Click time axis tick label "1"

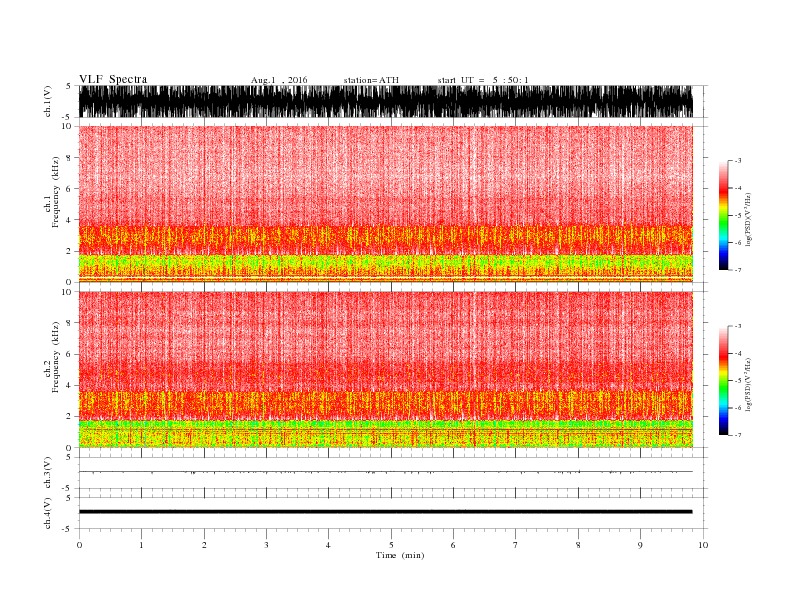click(141, 545)
